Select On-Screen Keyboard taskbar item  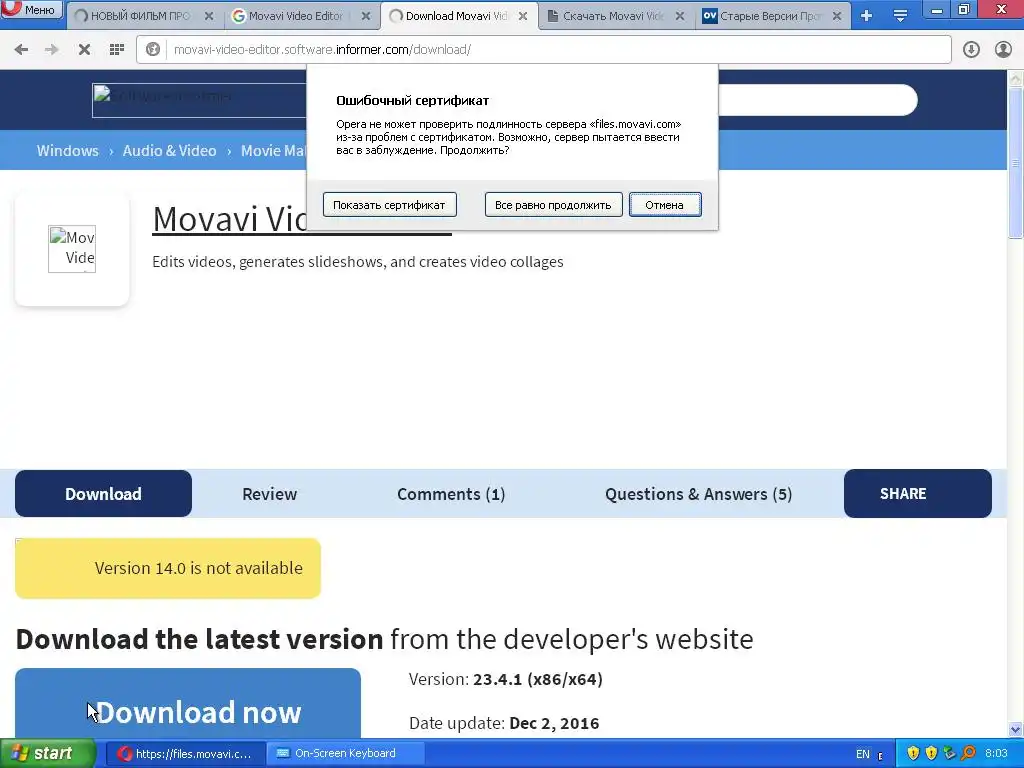[x=346, y=754]
